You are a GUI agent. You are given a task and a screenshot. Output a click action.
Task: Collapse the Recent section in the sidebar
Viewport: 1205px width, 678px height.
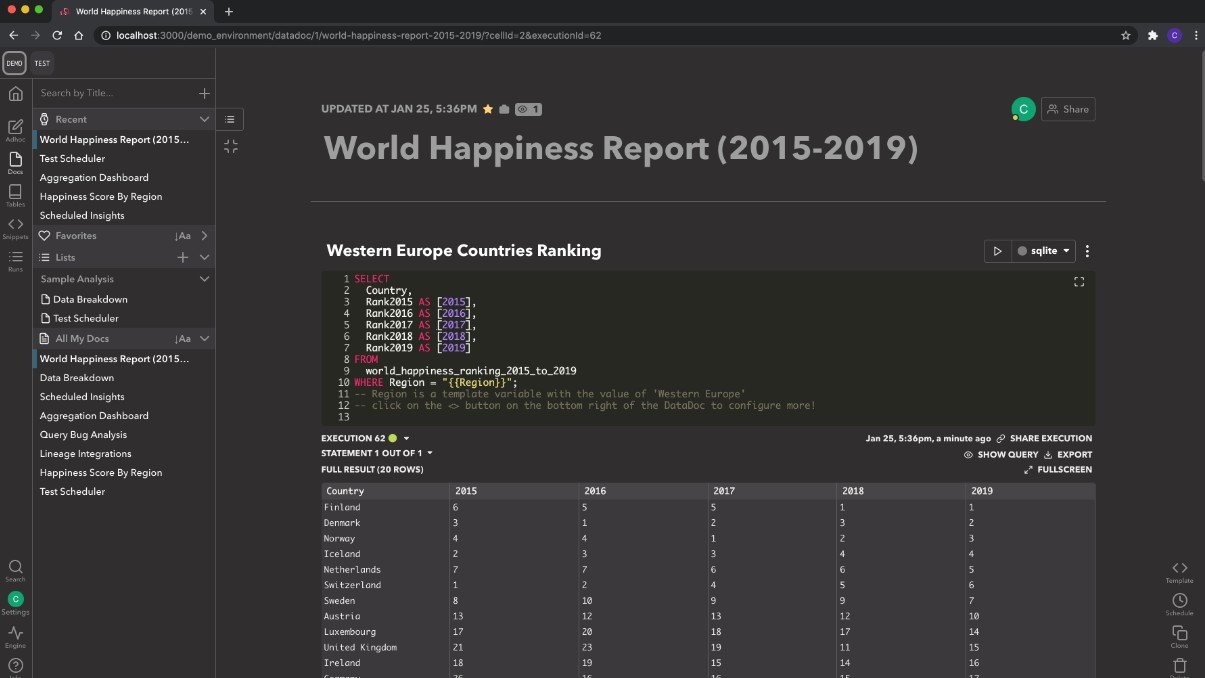tap(205, 119)
